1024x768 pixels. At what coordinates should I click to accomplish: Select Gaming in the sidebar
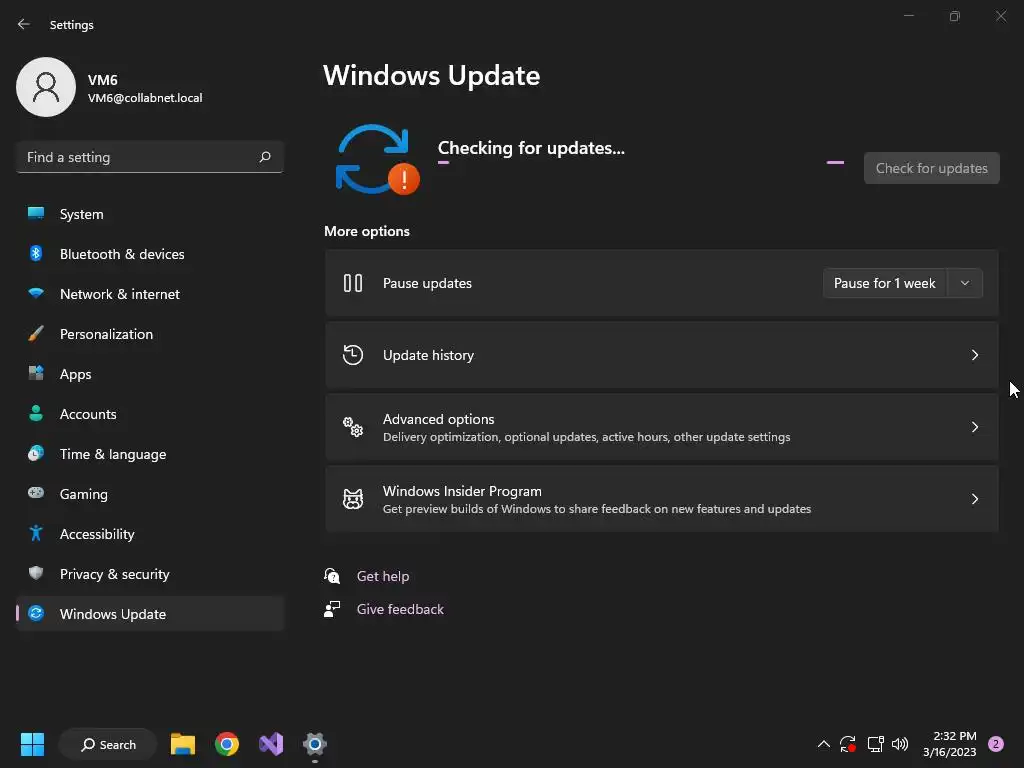(150, 494)
